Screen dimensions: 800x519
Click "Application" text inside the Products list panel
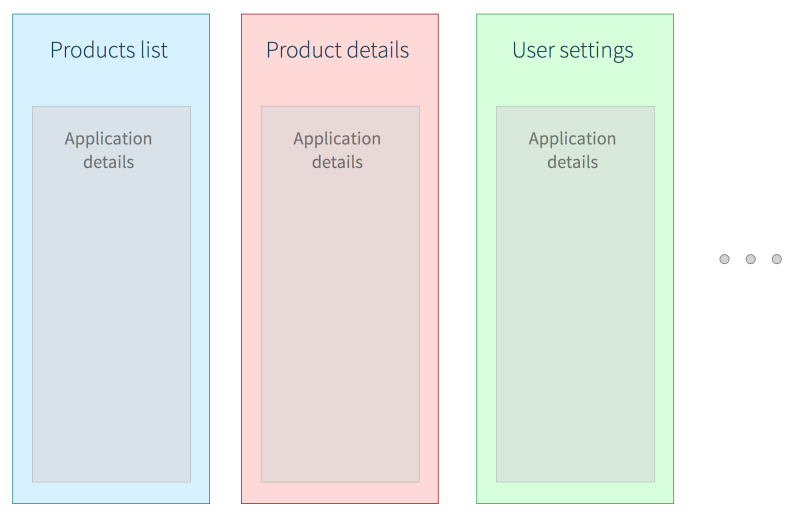click(x=108, y=139)
